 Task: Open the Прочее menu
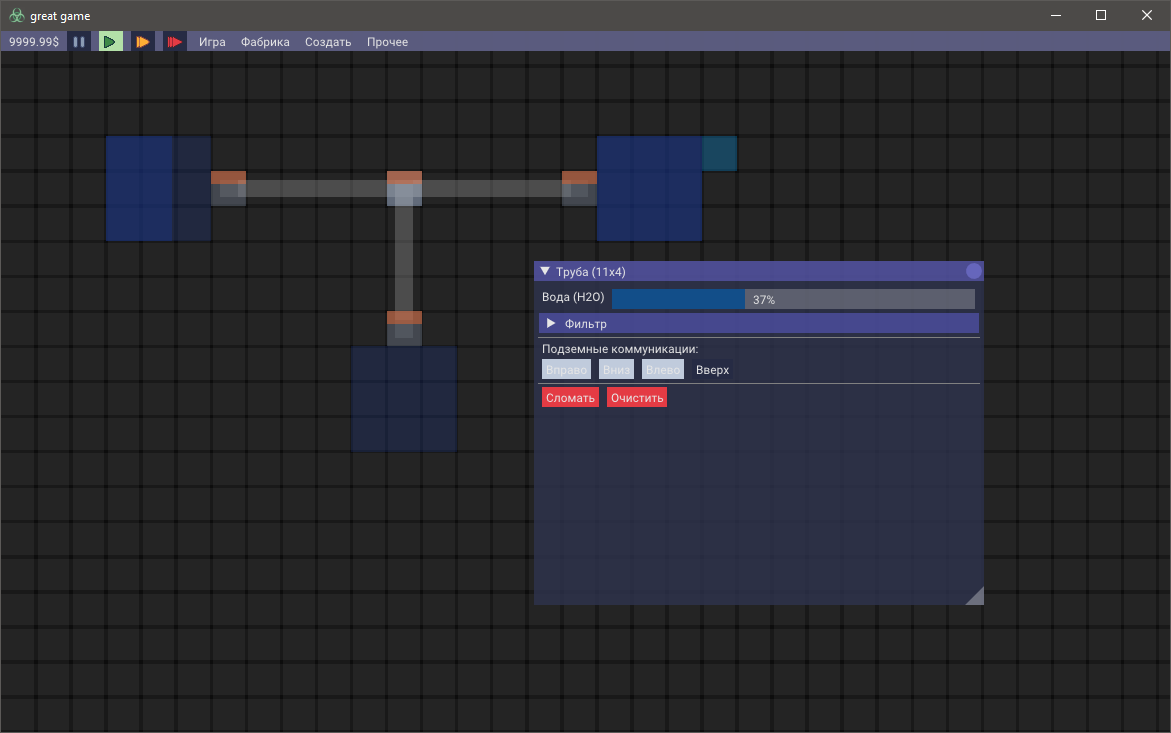[x=387, y=42]
